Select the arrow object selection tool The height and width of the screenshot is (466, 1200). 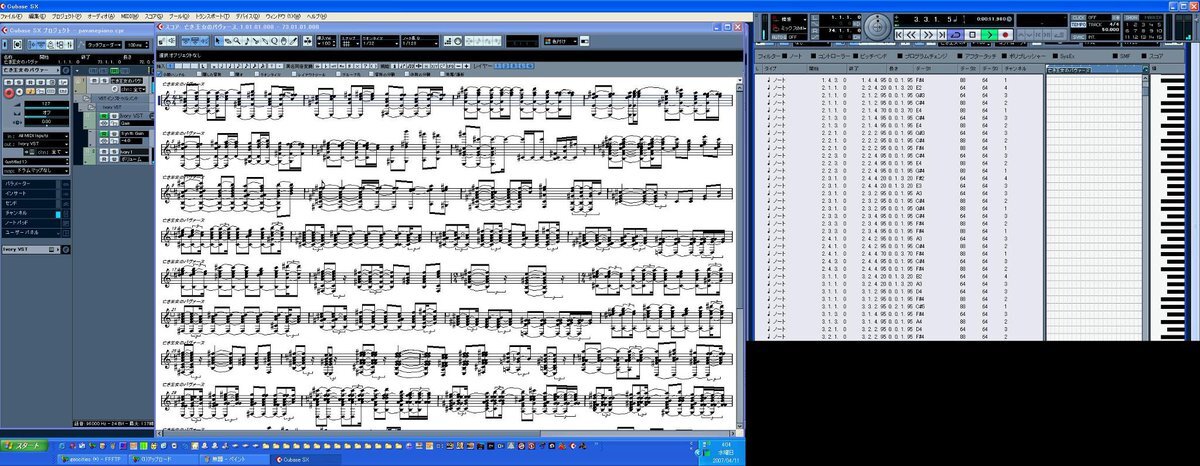tap(218, 41)
